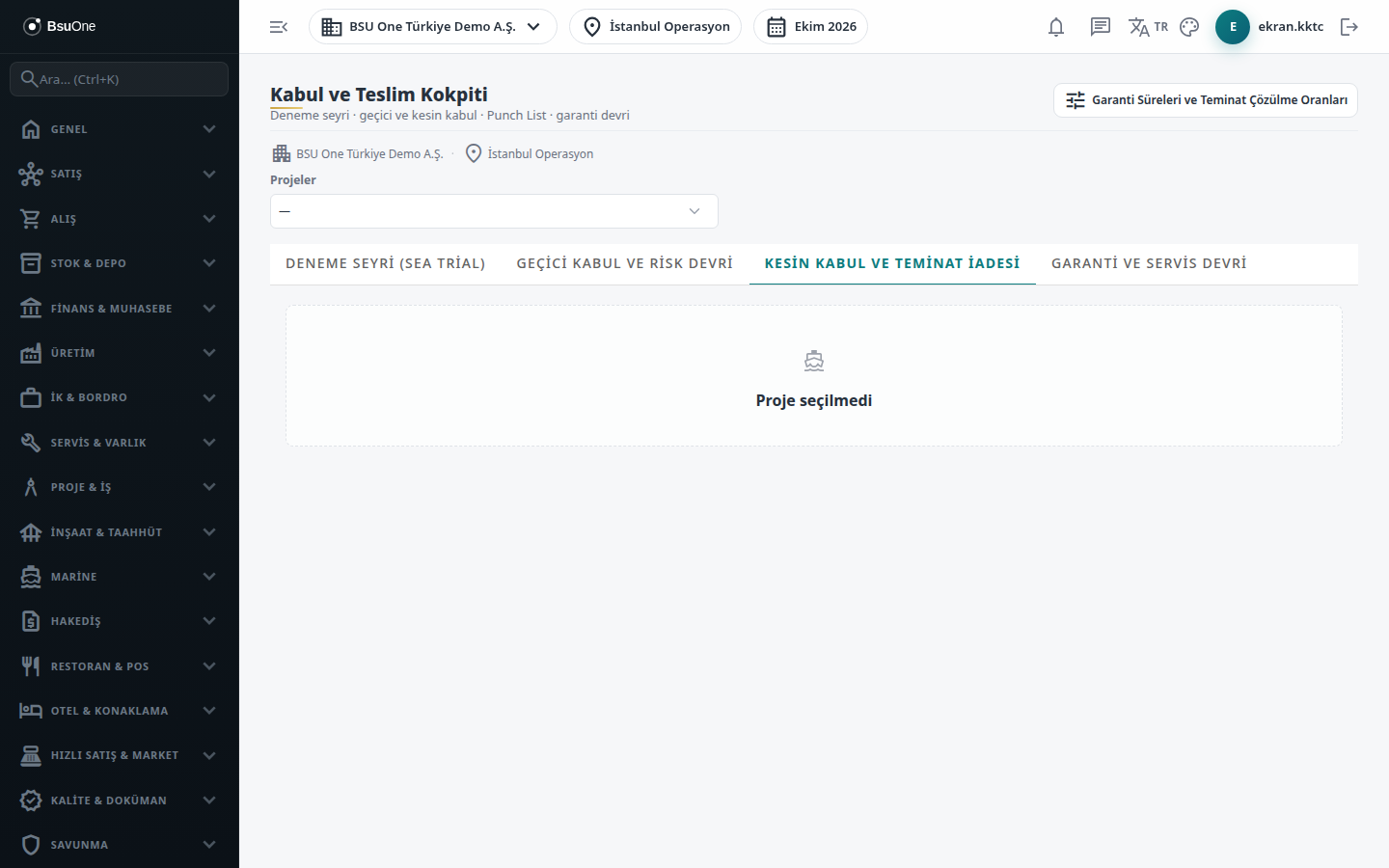Open the Ekim 2026 period picker

coord(811,27)
